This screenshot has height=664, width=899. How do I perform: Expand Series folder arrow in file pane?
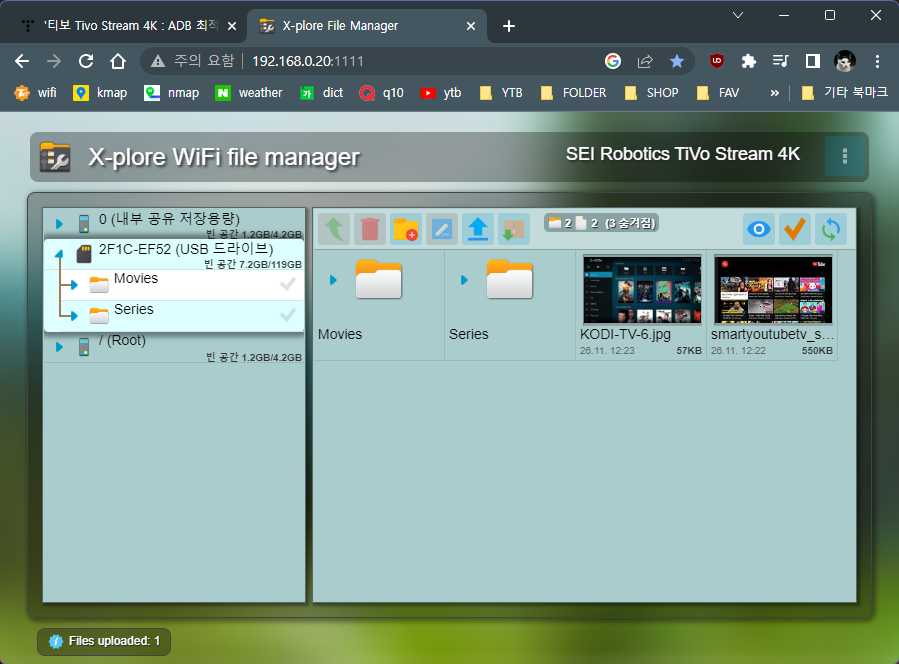[x=464, y=280]
